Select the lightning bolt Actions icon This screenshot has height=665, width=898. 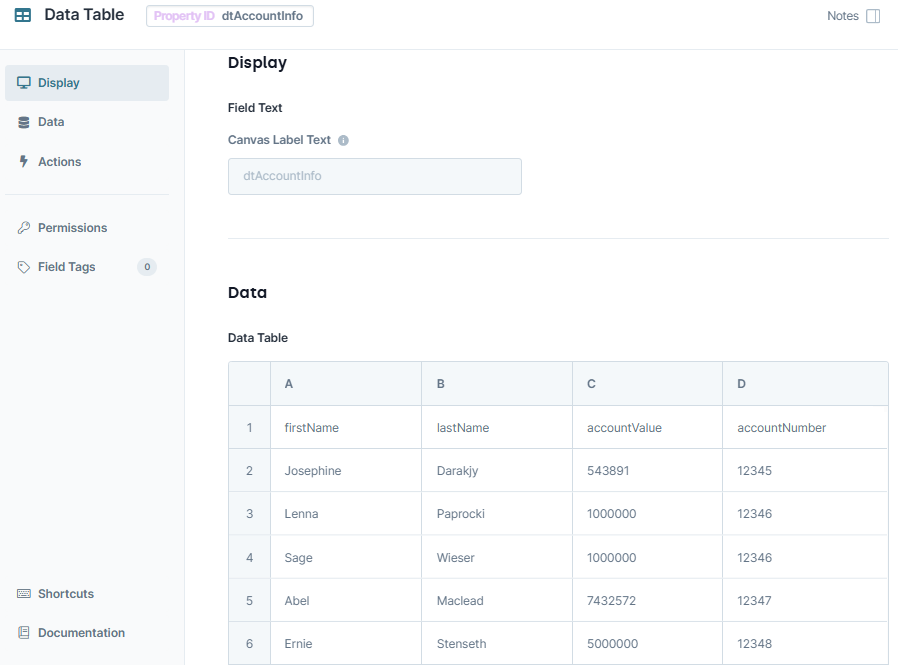pos(23,161)
